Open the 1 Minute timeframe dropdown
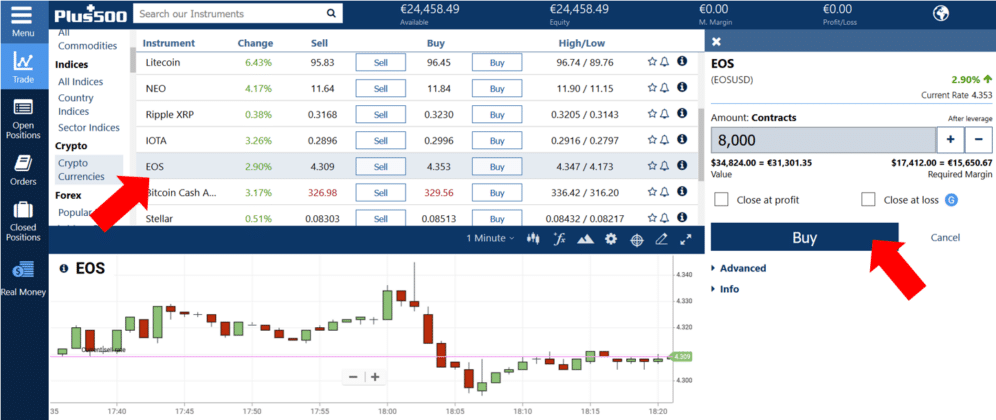Viewport: 996px width, 420px height. pos(490,239)
